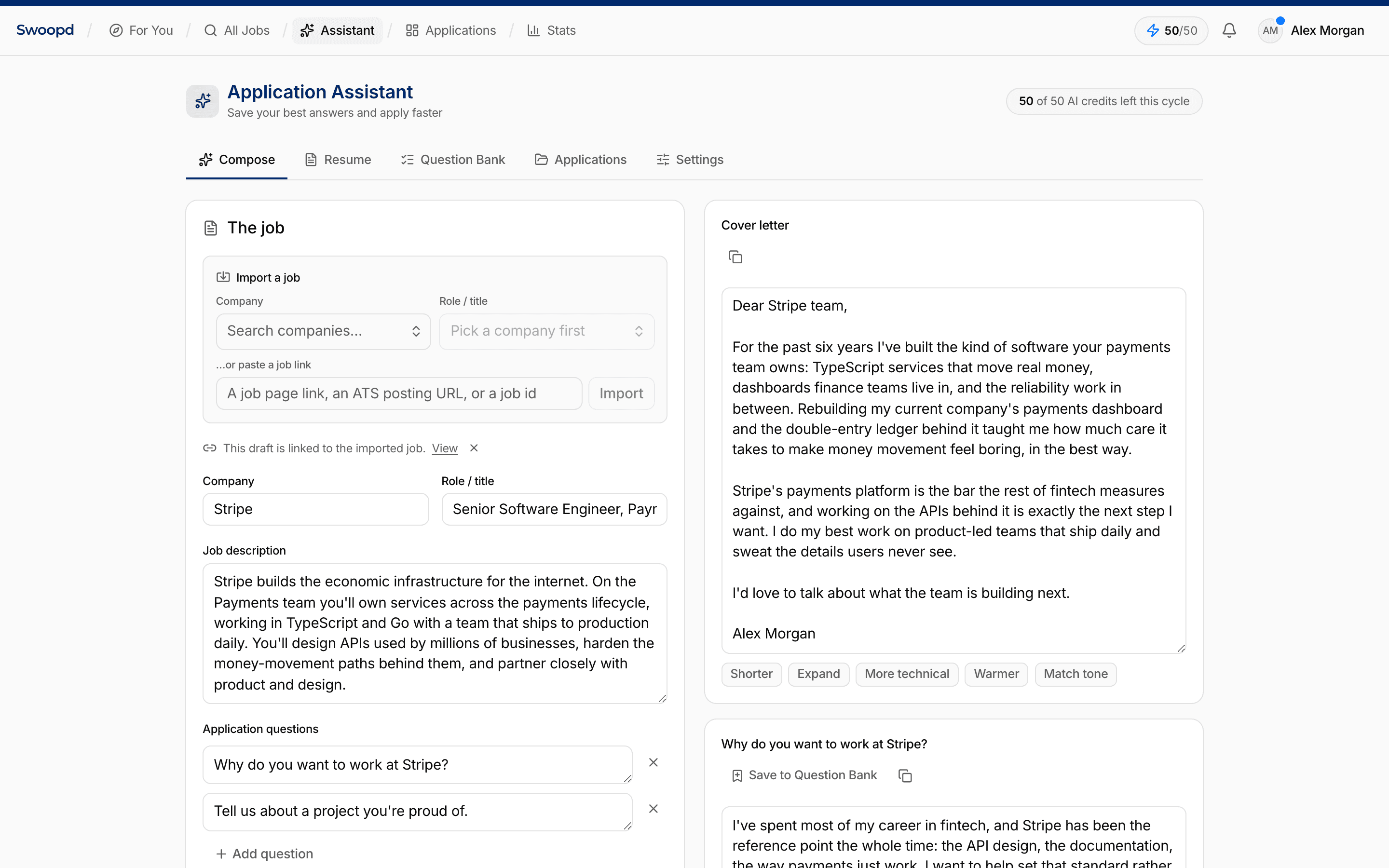
Task: Go to For You in top navigation
Action: coord(141,30)
